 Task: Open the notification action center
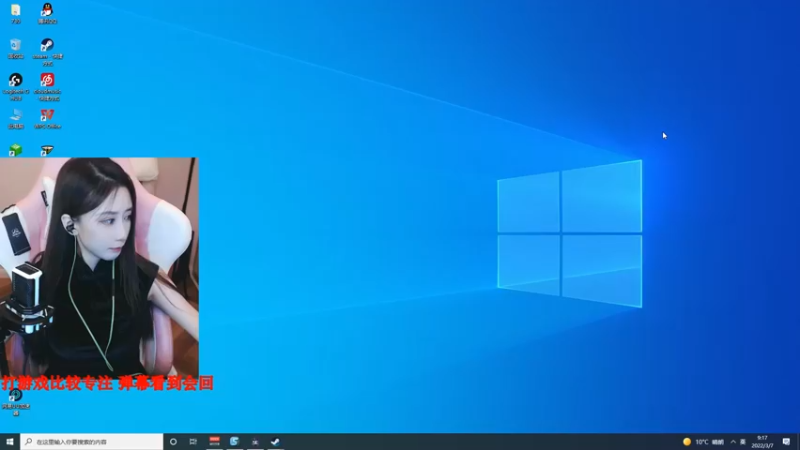[786, 442]
